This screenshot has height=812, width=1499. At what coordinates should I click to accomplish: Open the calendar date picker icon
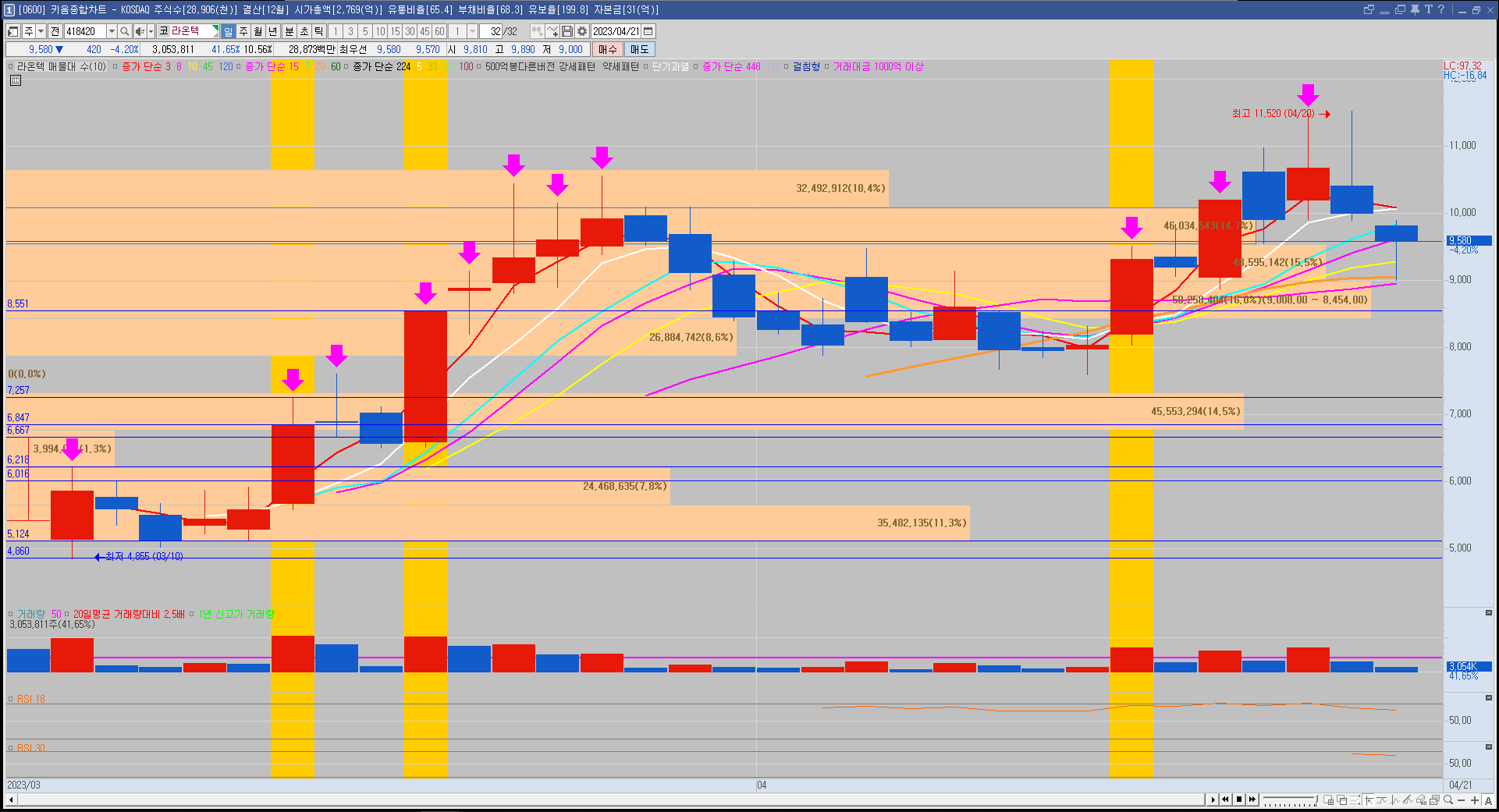tap(648, 31)
